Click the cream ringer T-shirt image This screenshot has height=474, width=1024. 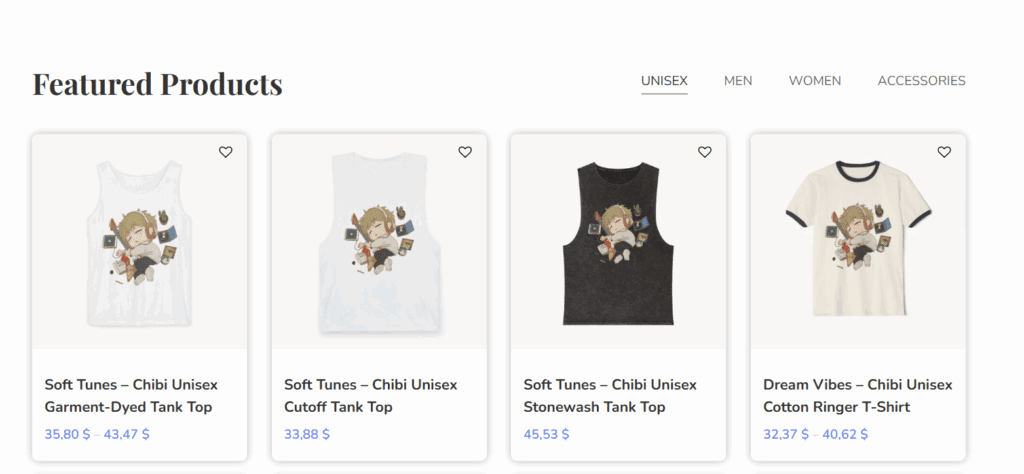coord(858,243)
